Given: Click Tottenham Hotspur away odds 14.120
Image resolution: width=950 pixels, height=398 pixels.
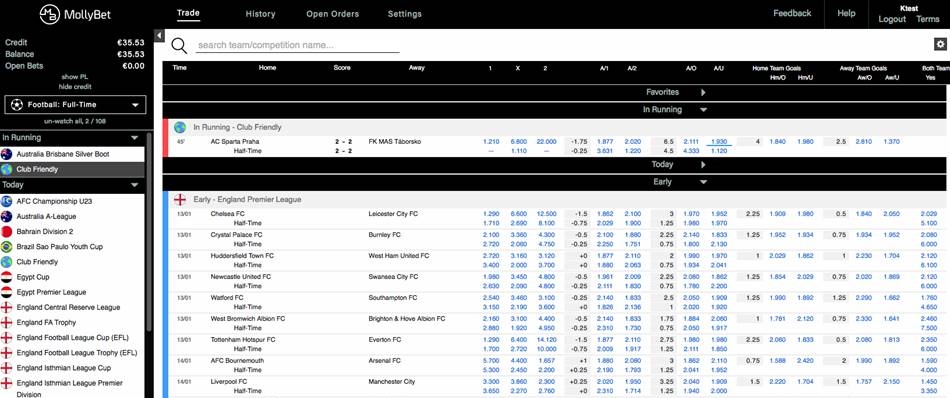Looking at the screenshot, I should pos(545,340).
